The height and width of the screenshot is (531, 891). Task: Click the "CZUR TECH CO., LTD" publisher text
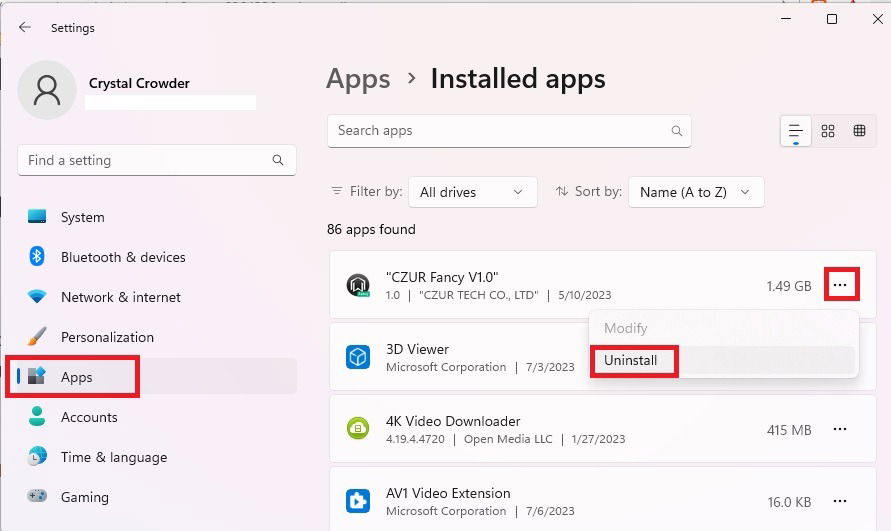coord(478,295)
